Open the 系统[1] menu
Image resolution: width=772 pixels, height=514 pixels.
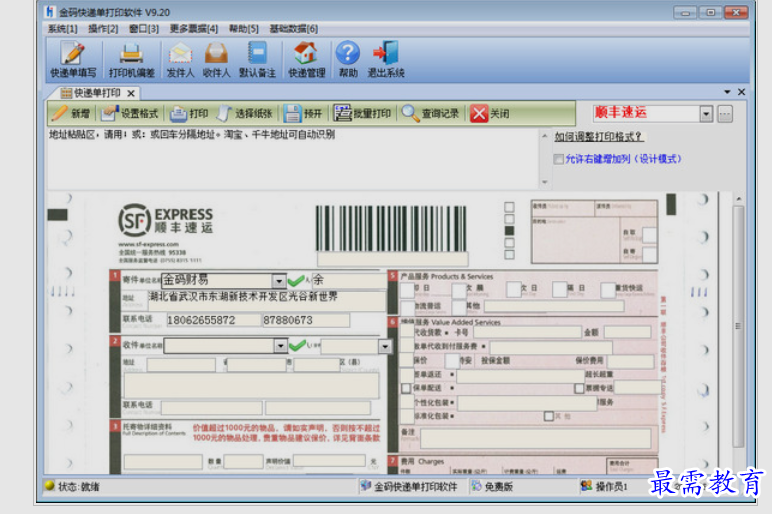pos(63,29)
